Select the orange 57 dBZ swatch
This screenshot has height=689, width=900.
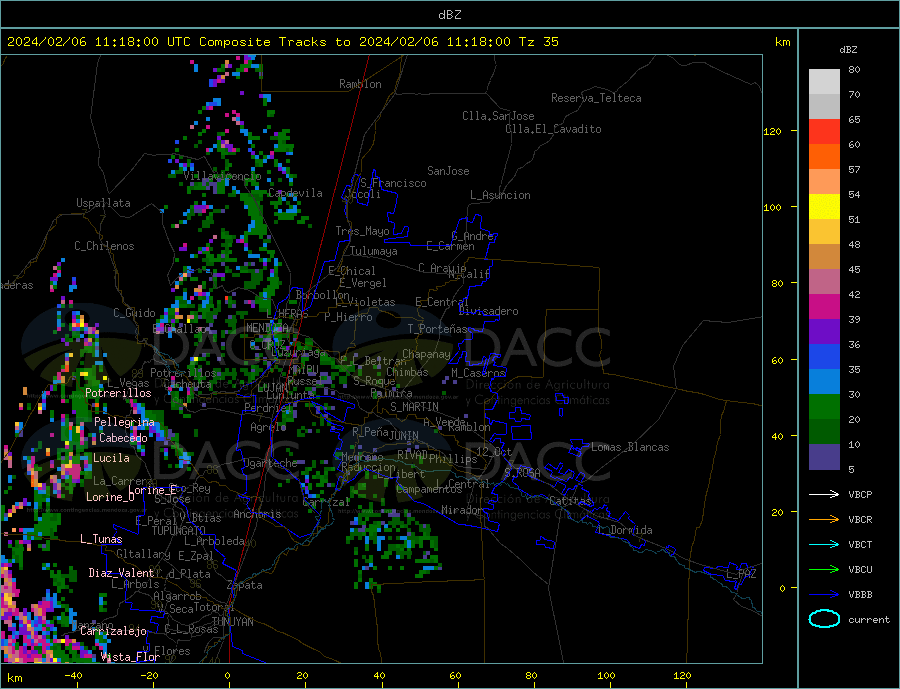(x=824, y=157)
